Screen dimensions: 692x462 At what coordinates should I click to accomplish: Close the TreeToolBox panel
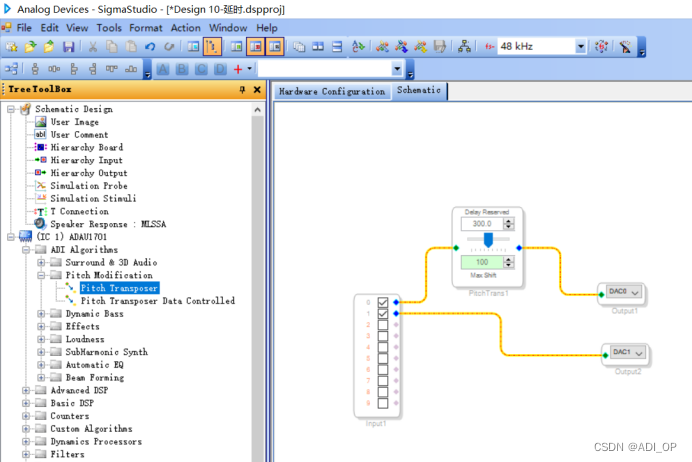click(257, 90)
